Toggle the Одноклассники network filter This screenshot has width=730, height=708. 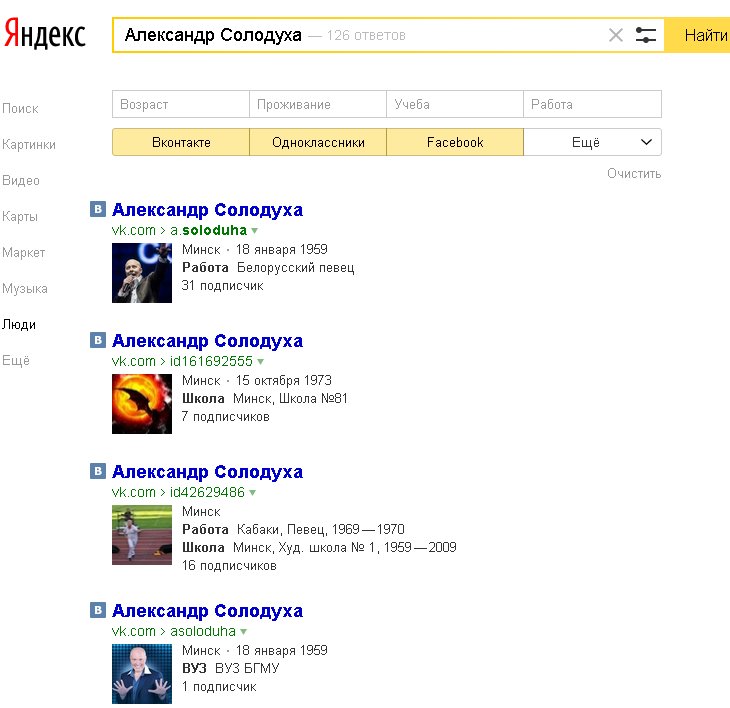[x=318, y=142]
